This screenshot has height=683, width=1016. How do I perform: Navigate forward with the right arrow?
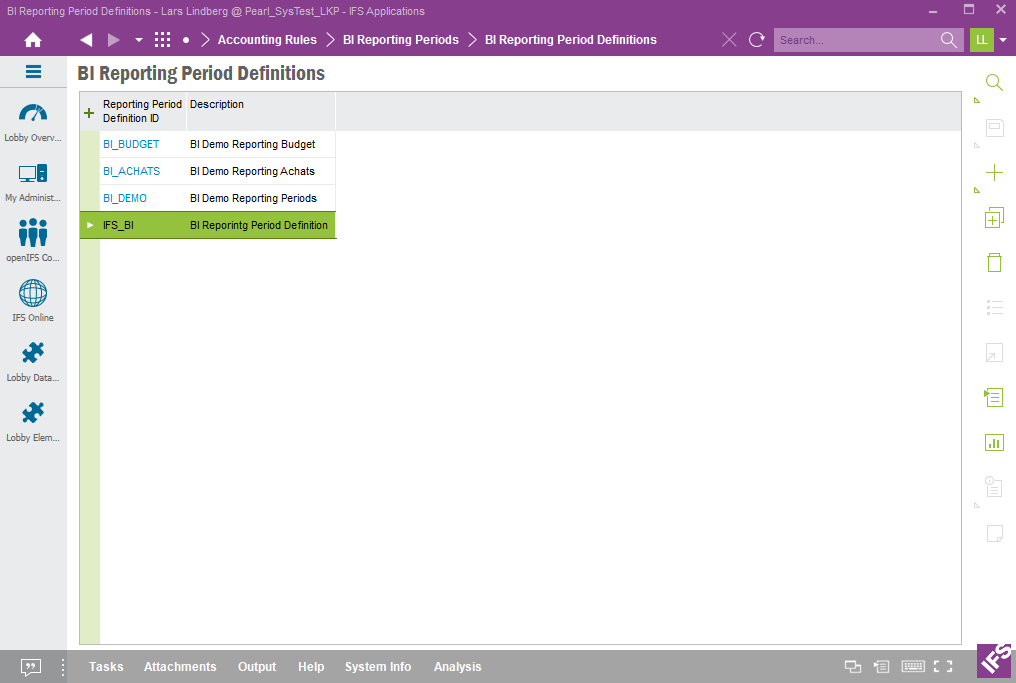(x=114, y=40)
